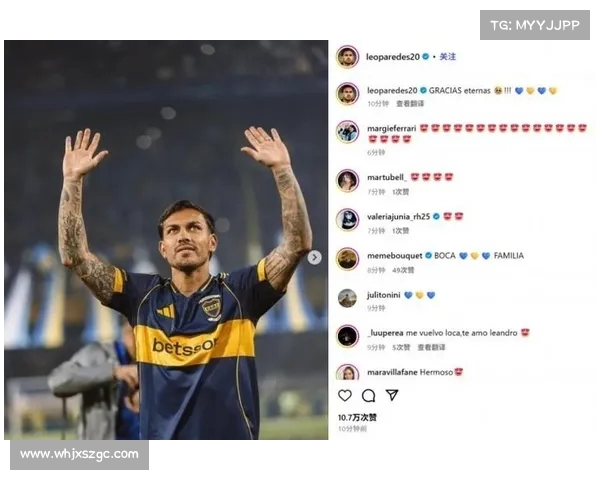600x480 pixels.
Task: View 49次赞 likes on memebouquet comment
Action: 403,270
